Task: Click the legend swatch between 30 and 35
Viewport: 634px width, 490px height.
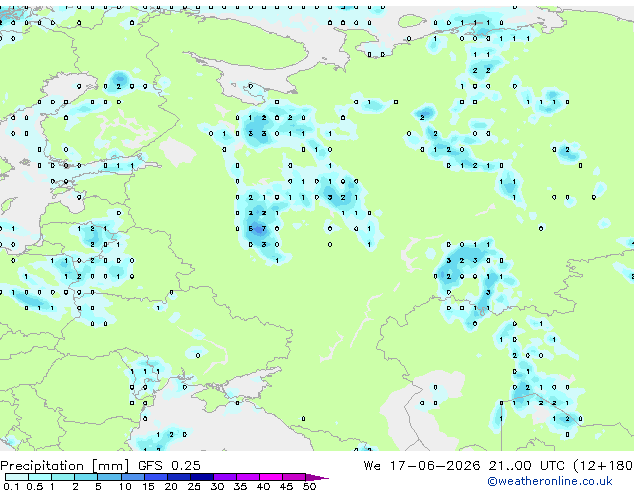Action: pyautogui.click(x=224, y=477)
